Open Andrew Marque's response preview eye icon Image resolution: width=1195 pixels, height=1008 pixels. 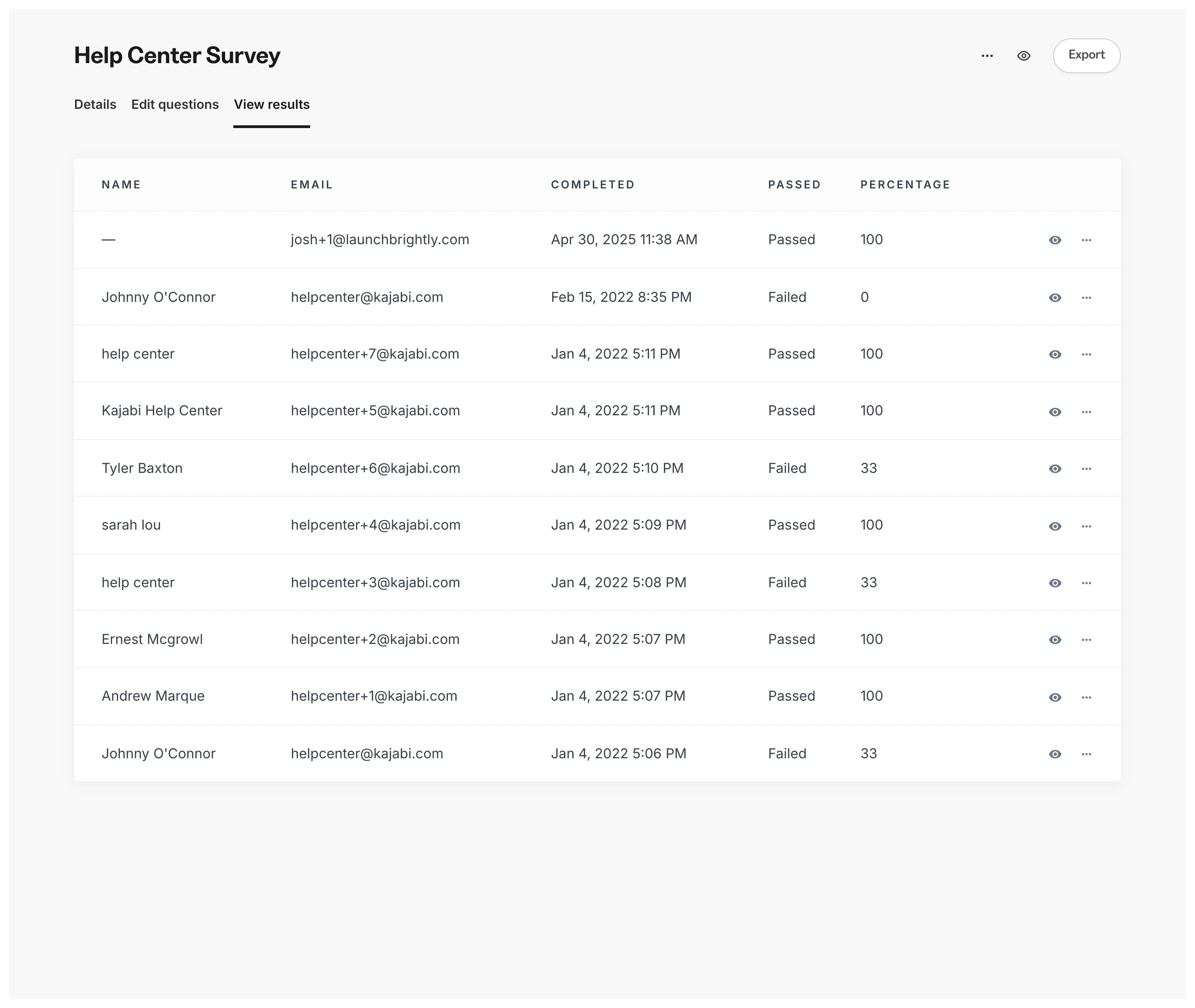tap(1055, 696)
